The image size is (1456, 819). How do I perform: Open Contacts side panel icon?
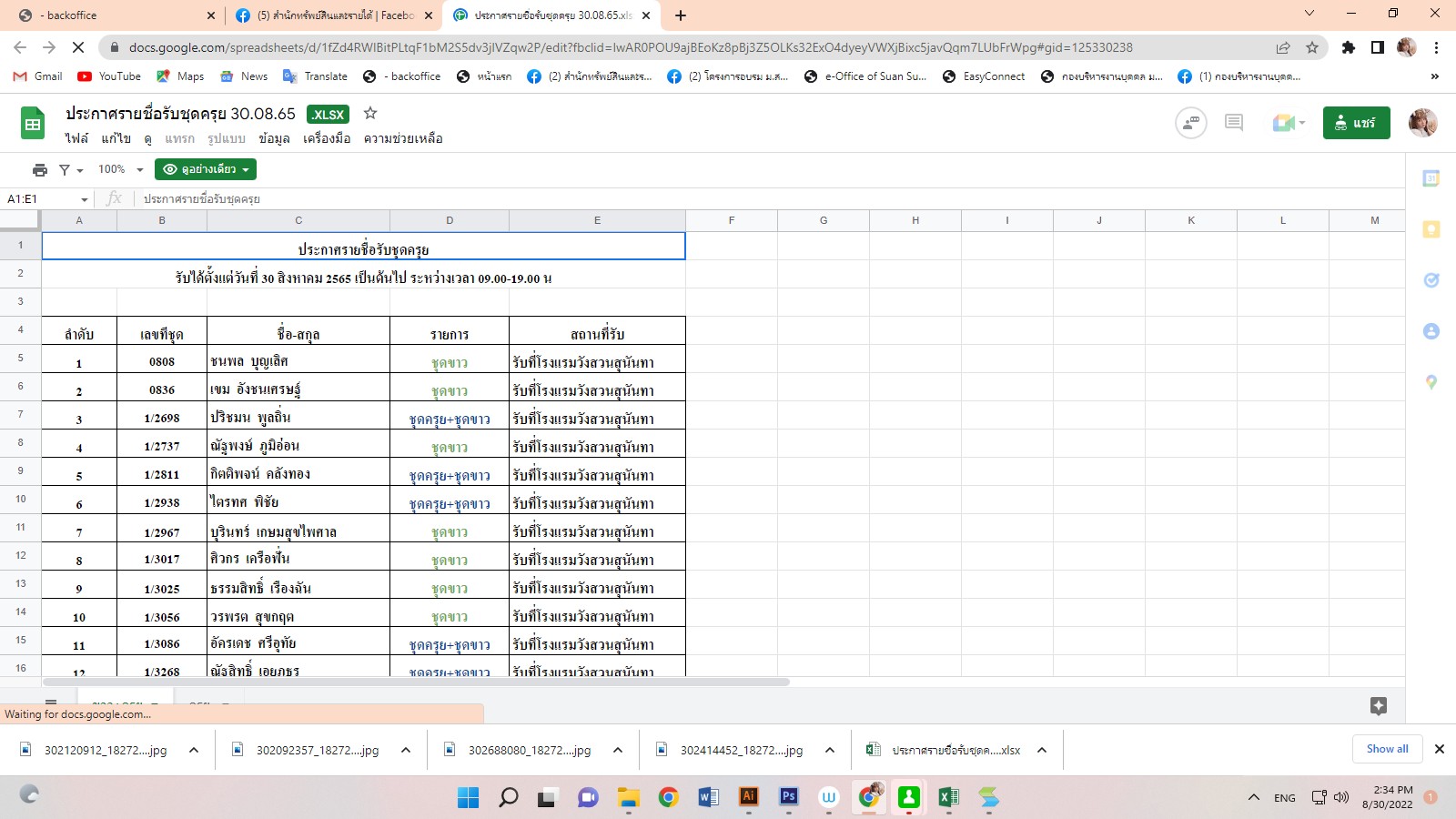click(1431, 331)
